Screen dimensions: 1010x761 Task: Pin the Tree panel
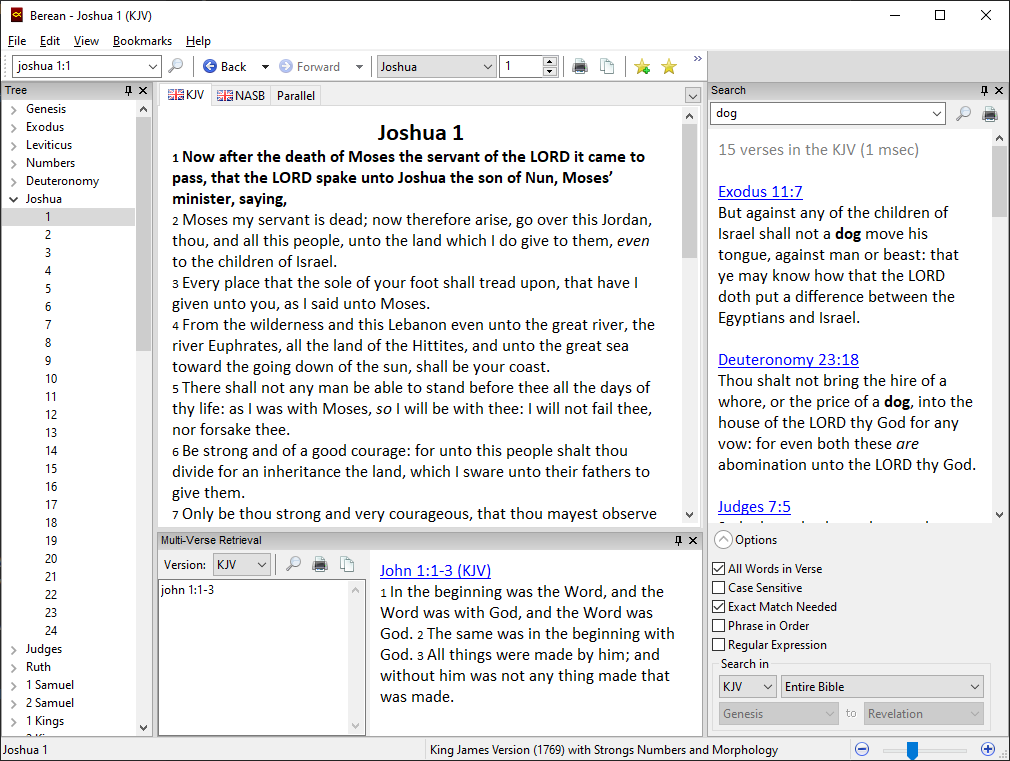[128, 91]
